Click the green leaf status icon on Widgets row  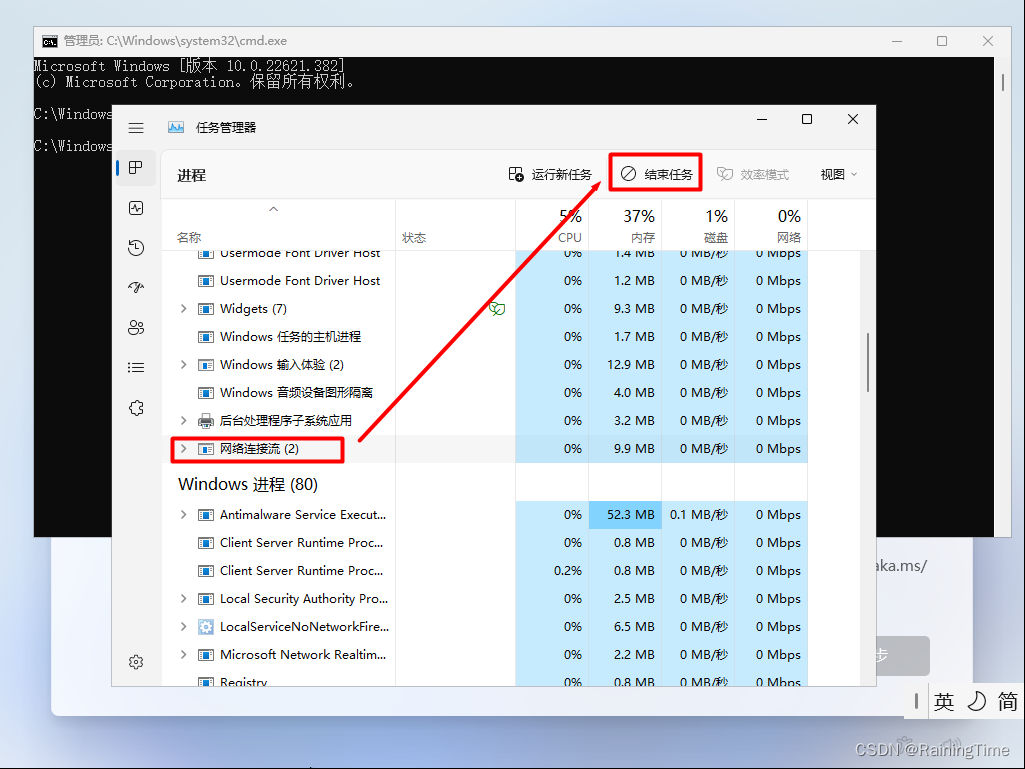click(497, 309)
